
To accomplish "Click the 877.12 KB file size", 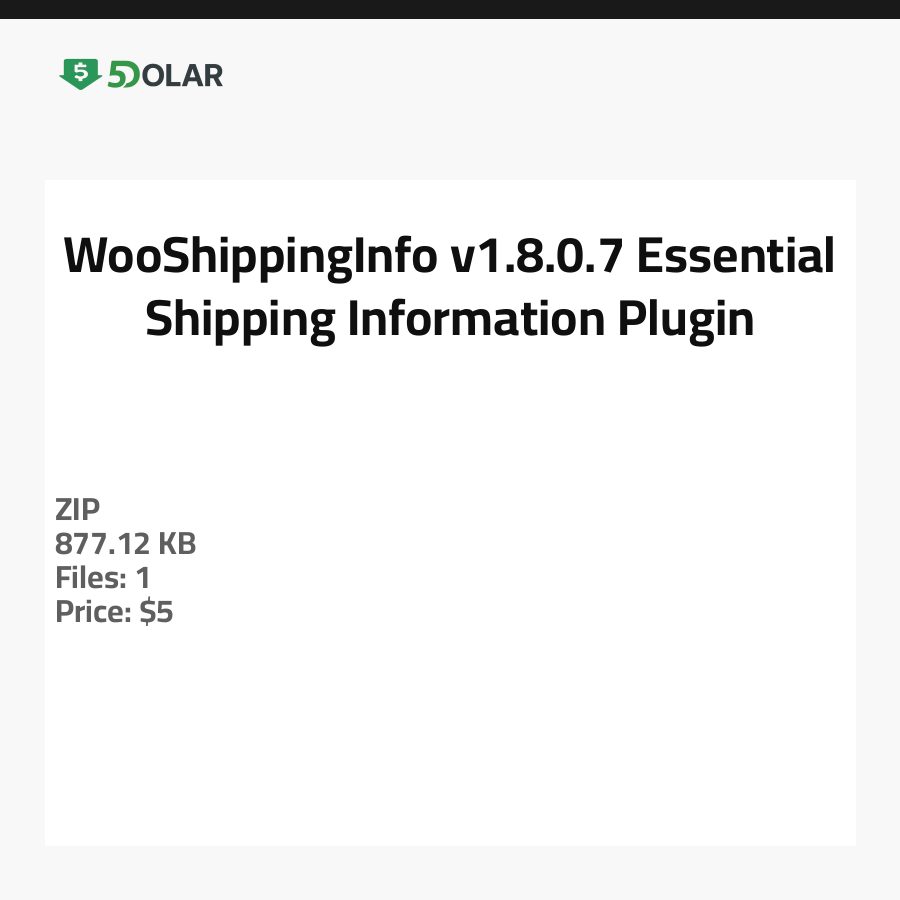I will click(126, 544).
